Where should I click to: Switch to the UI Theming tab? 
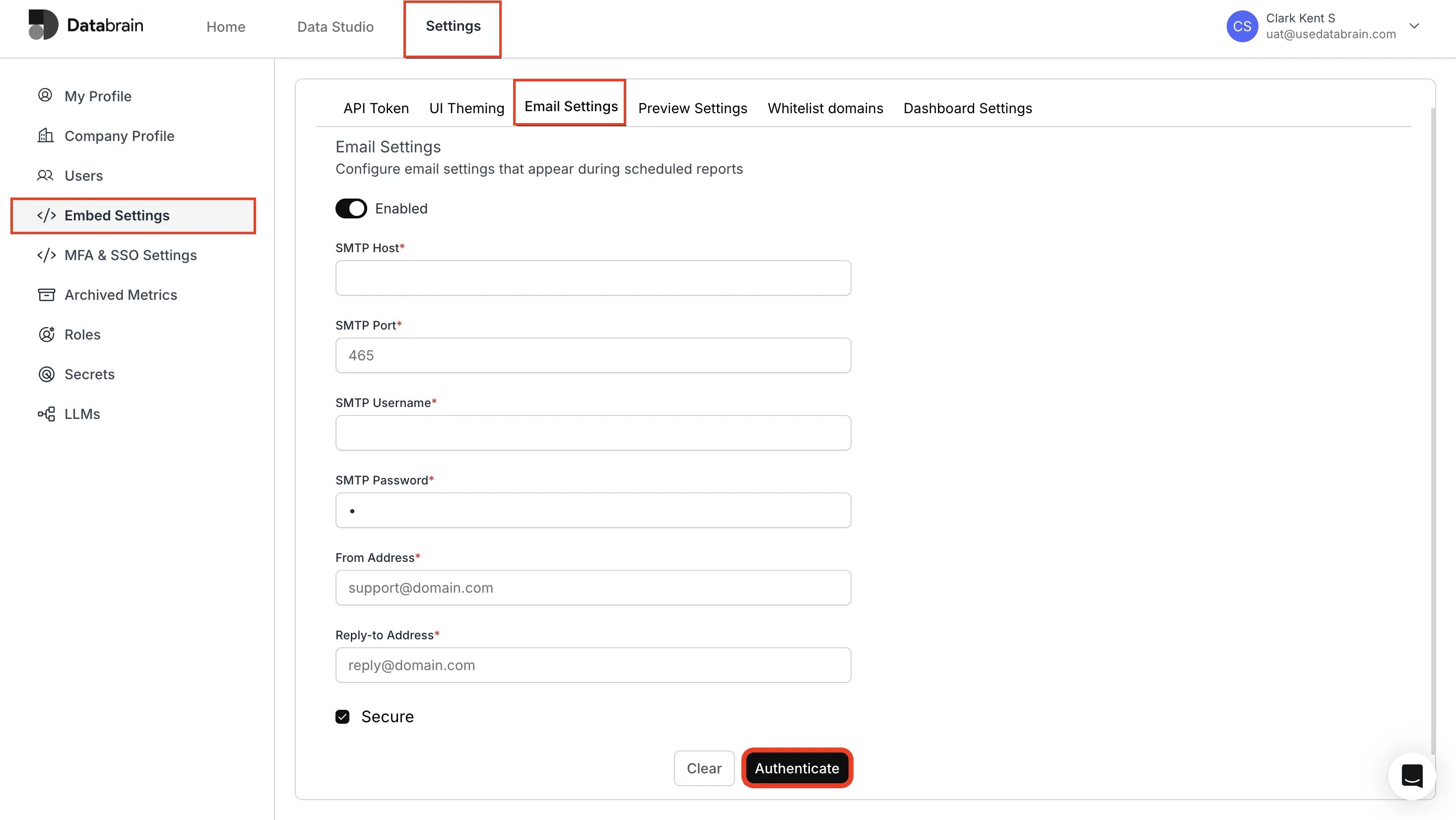click(x=467, y=108)
